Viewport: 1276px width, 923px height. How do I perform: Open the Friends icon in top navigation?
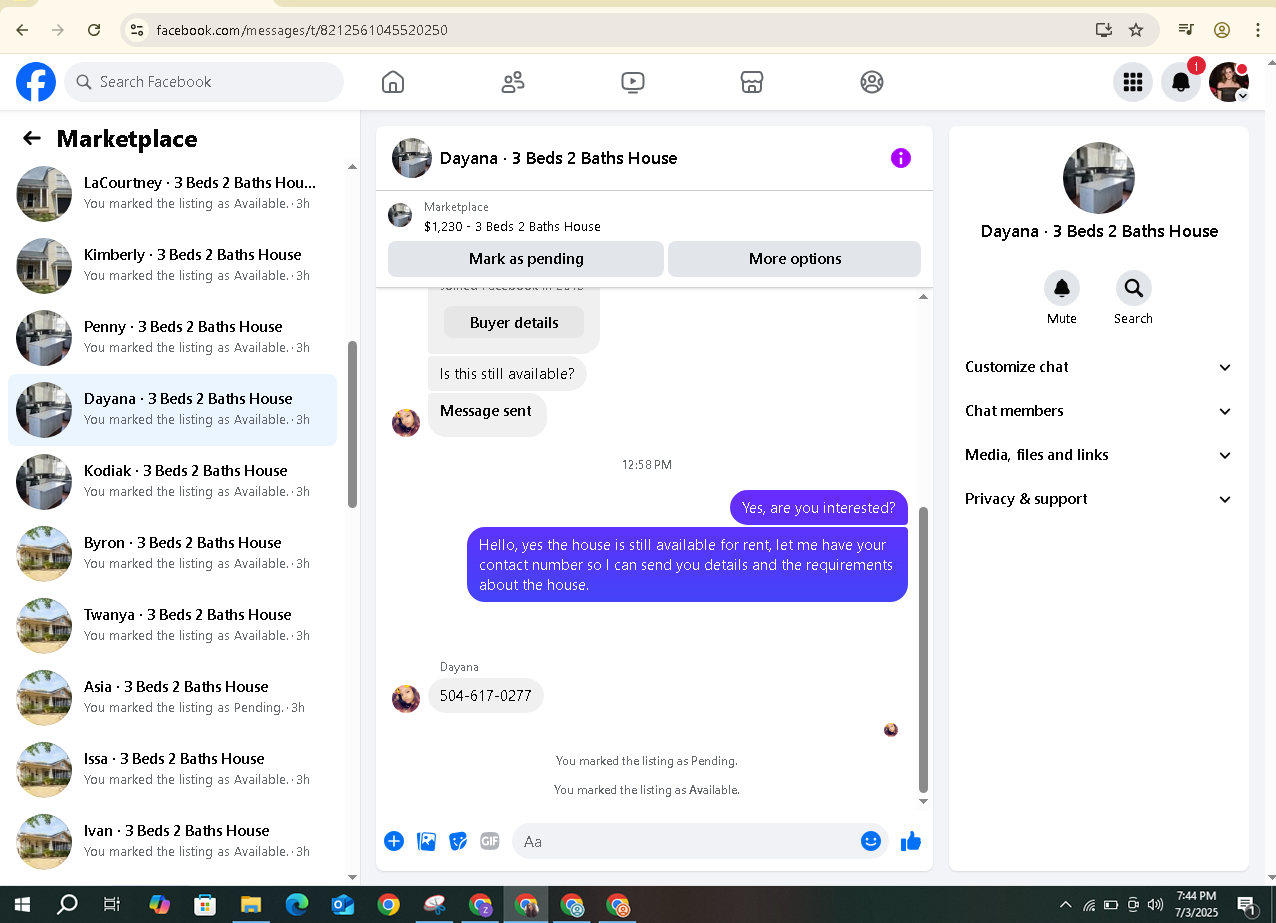[513, 82]
